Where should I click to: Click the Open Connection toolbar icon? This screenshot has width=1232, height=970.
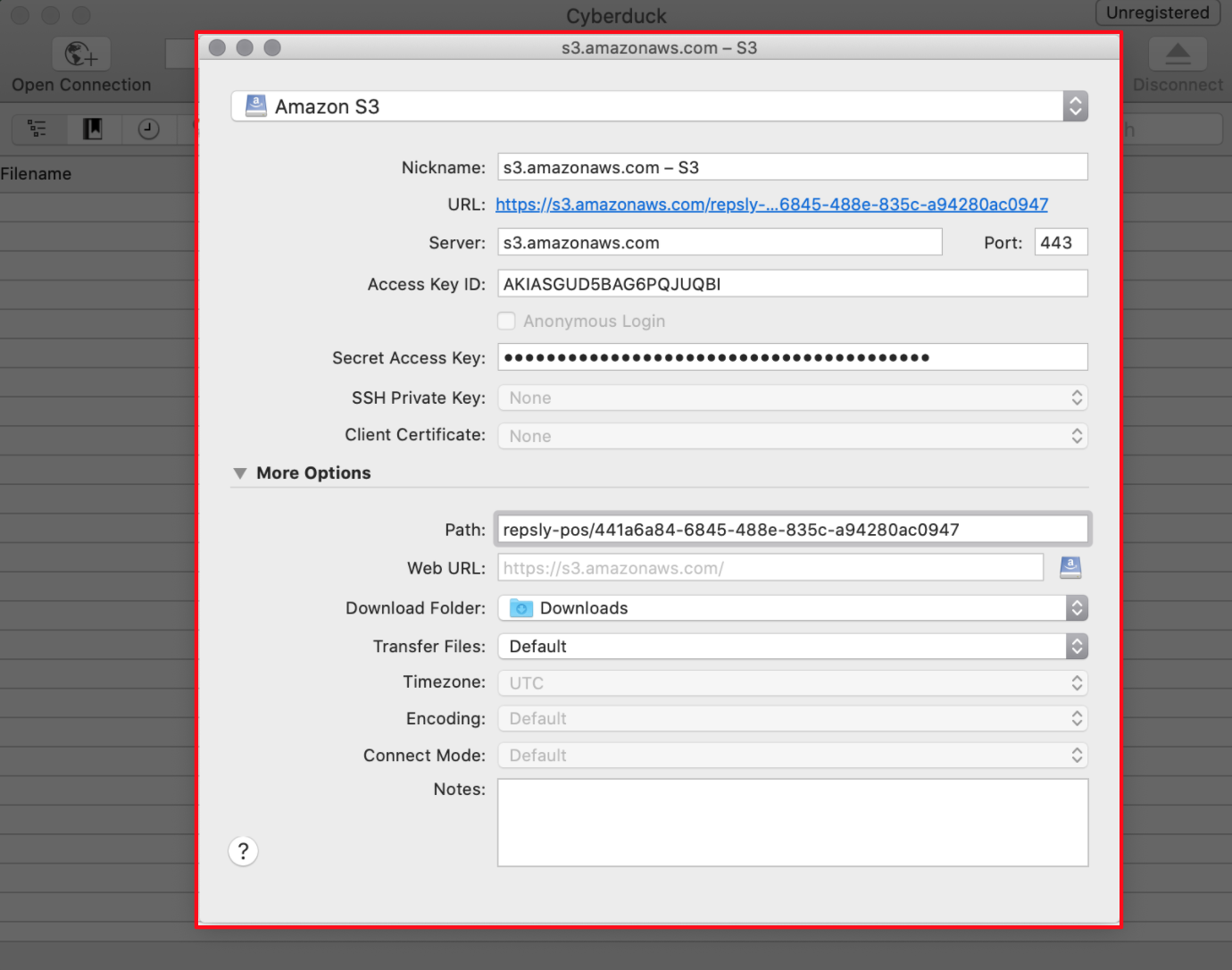81,54
